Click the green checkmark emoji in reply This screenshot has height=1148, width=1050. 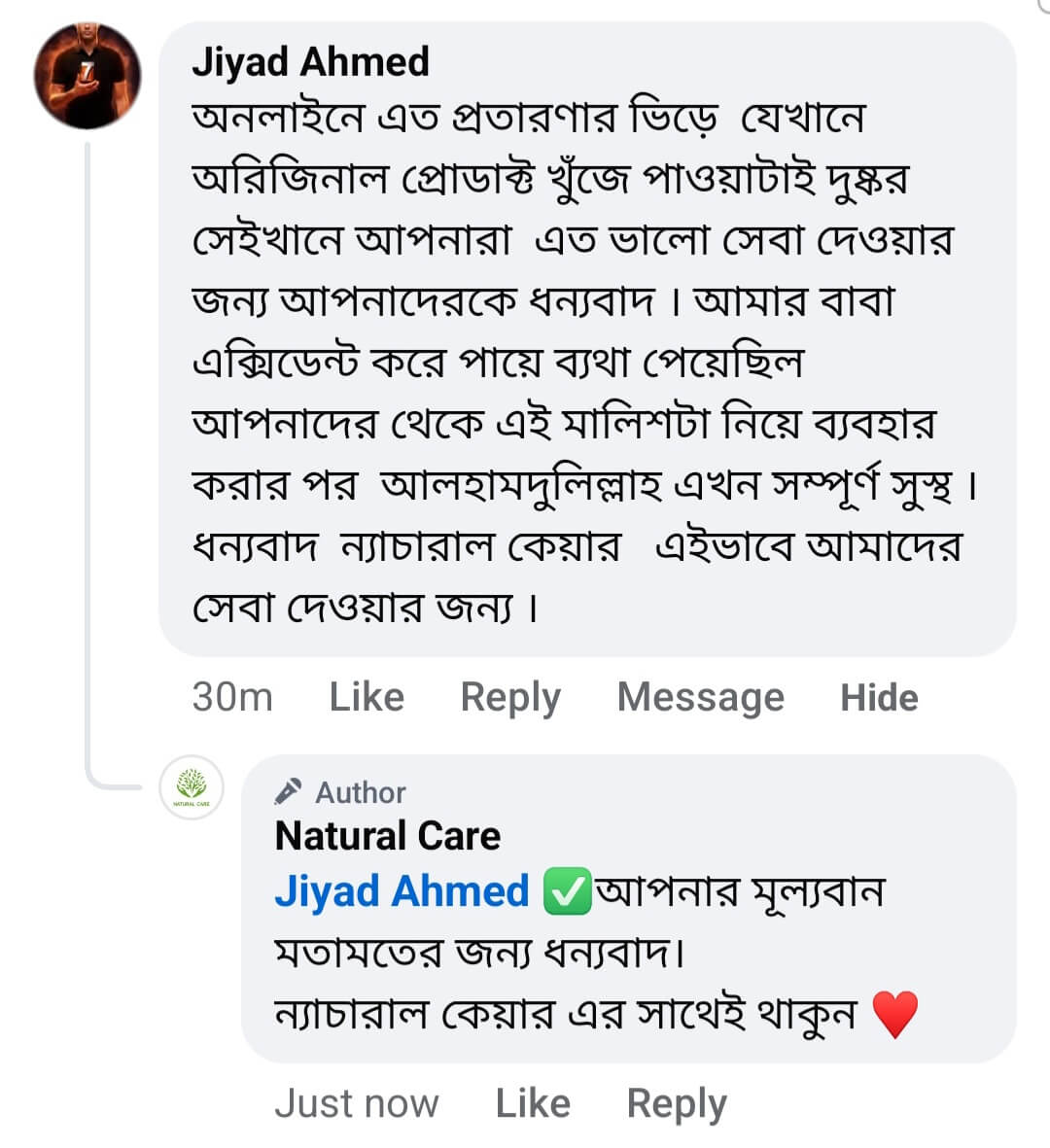click(x=566, y=892)
